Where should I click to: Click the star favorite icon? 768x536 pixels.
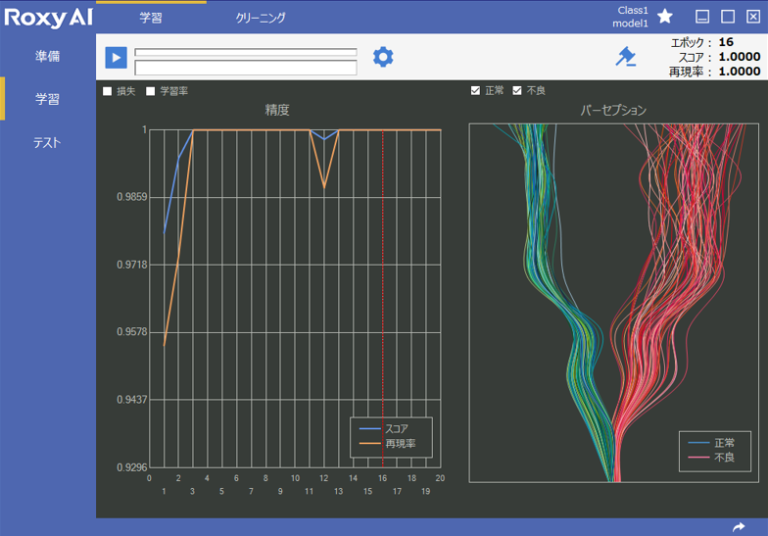pyautogui.click(x=665, y=16)
